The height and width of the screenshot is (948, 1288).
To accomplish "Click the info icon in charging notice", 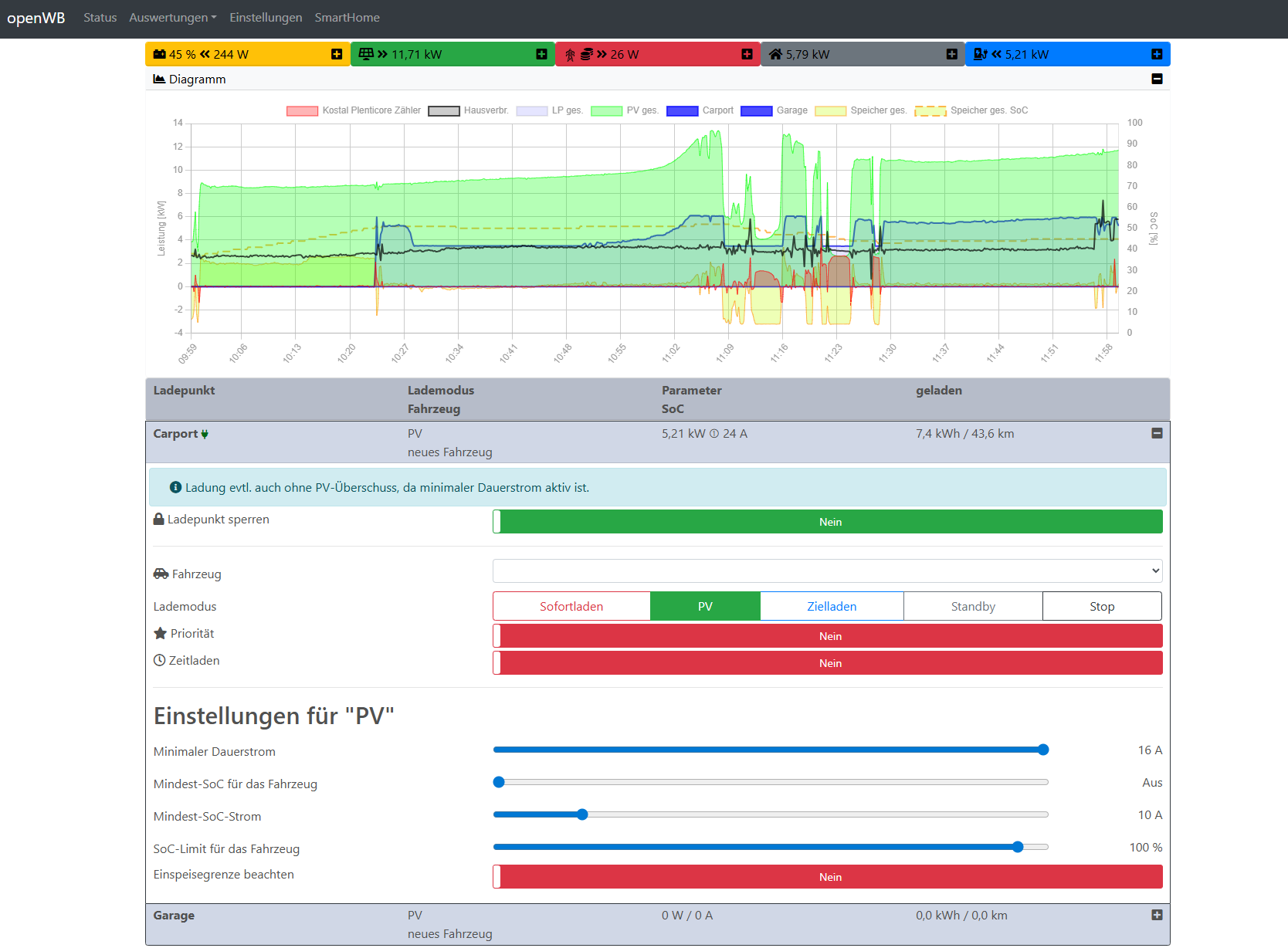I will [x=175, y=487].
